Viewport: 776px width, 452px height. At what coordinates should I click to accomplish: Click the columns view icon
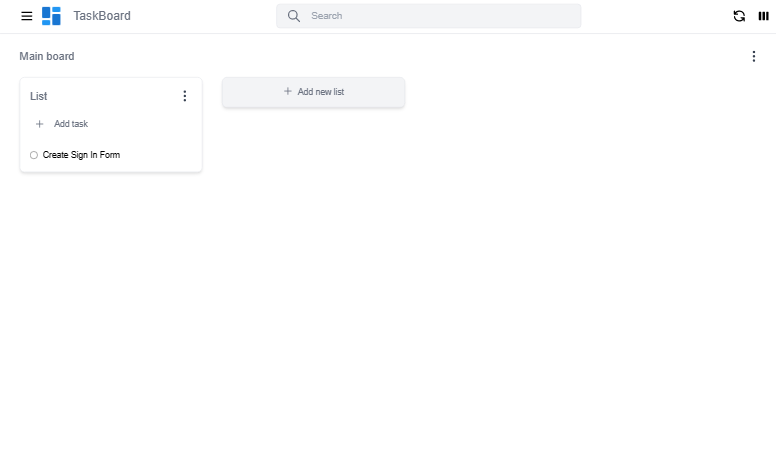coord(763,16)
